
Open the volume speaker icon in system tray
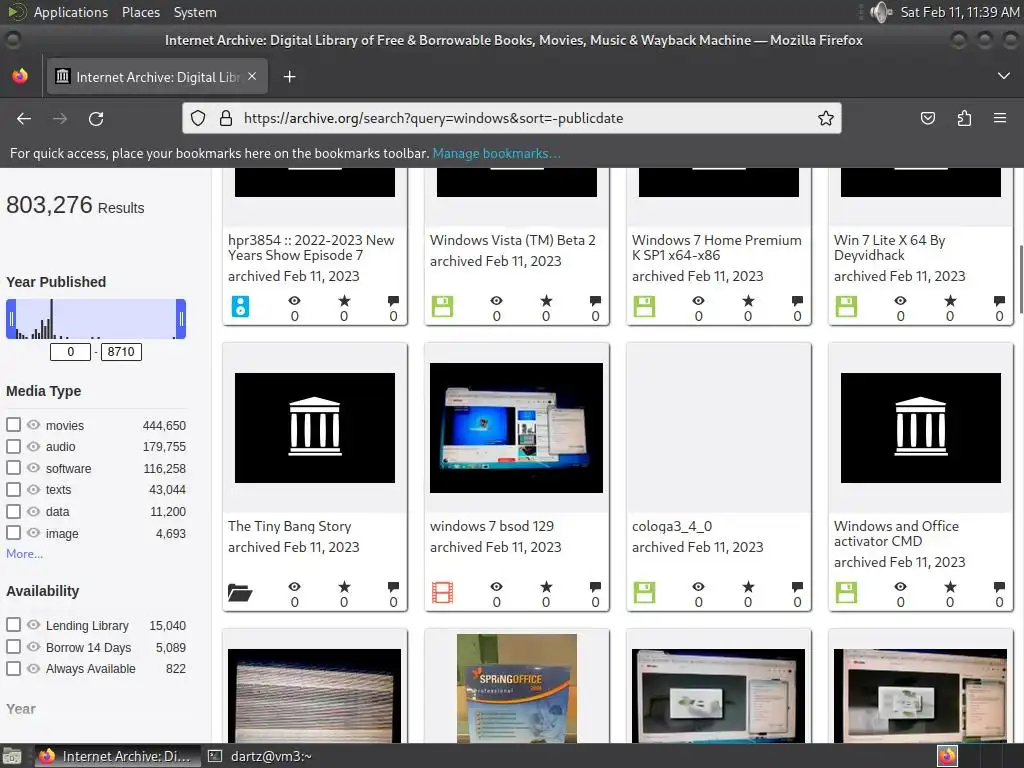click(x=881, y=12)
